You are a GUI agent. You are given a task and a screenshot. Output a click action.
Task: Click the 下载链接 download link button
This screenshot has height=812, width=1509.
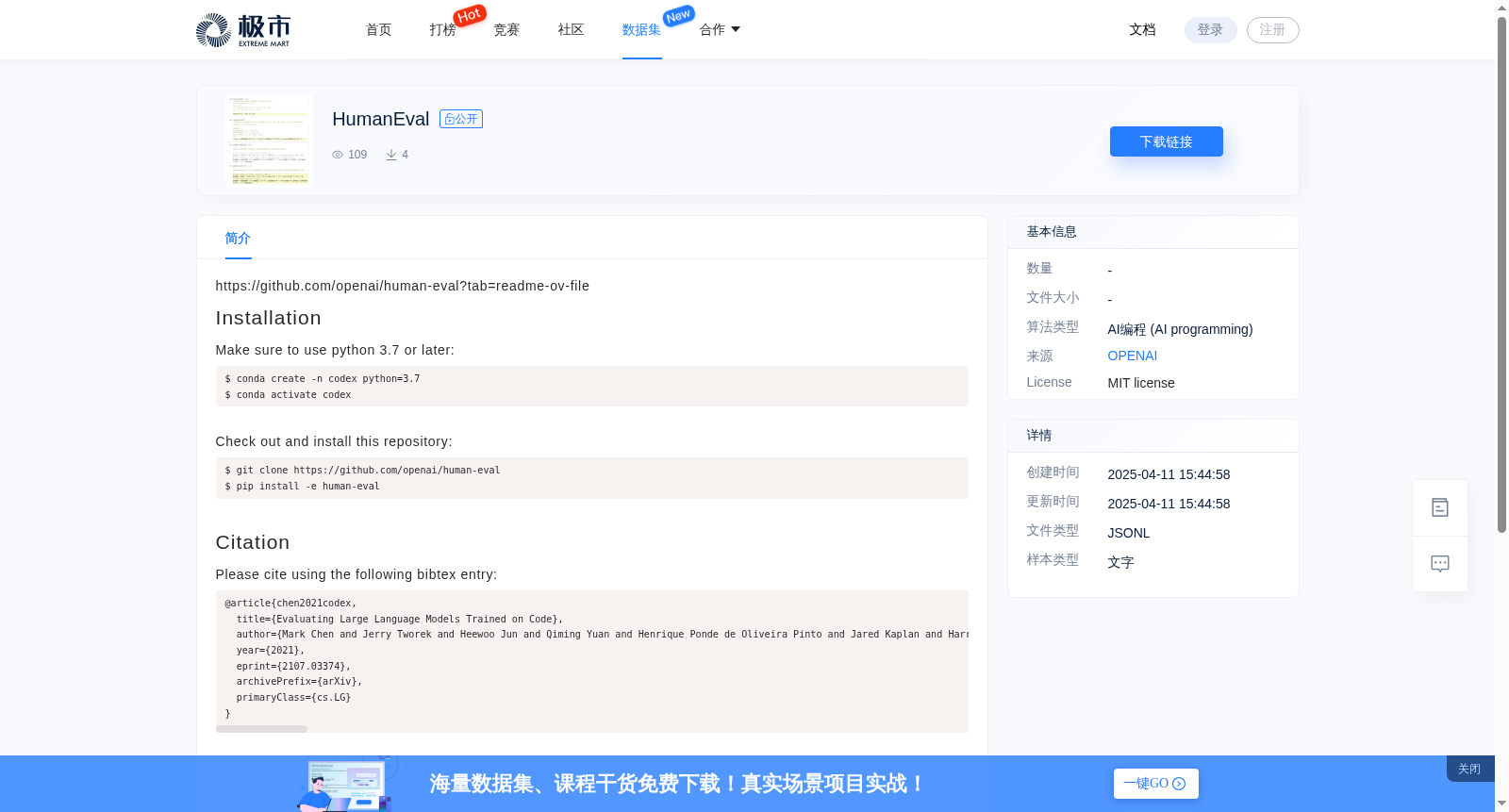(1167, 141)
